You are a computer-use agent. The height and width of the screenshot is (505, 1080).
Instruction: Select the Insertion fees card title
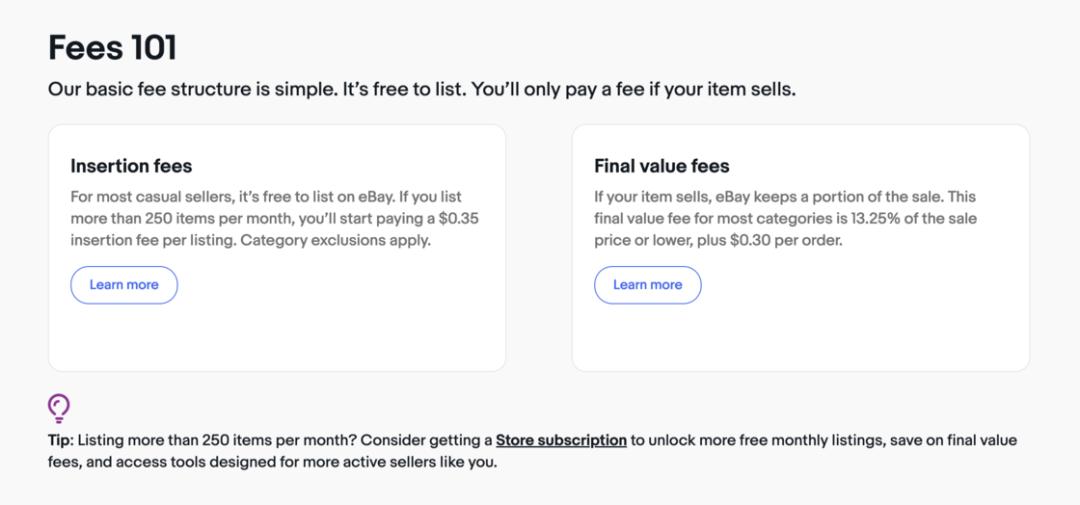point(131,166)
